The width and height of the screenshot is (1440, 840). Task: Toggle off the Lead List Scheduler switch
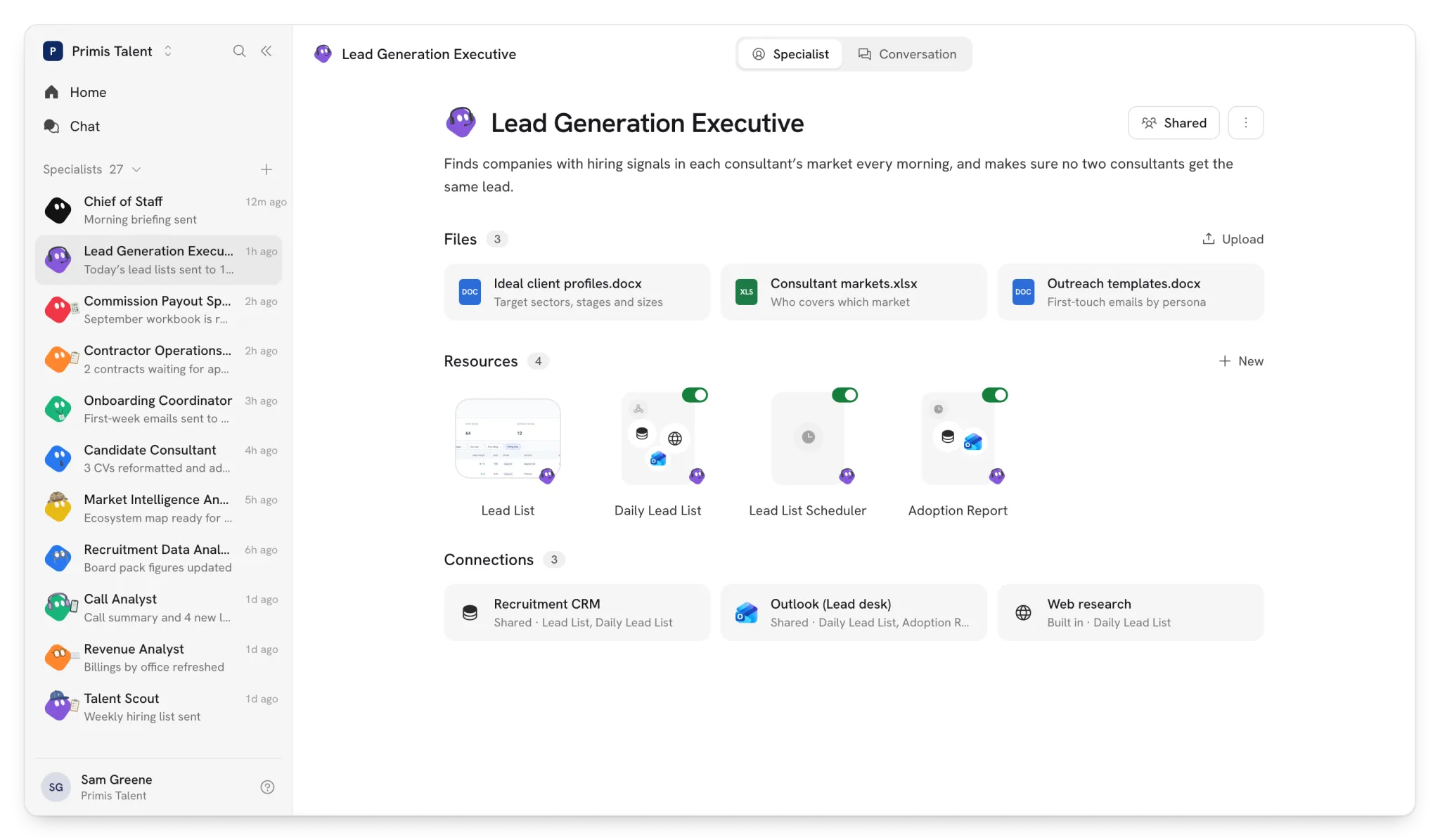[845, 395]
